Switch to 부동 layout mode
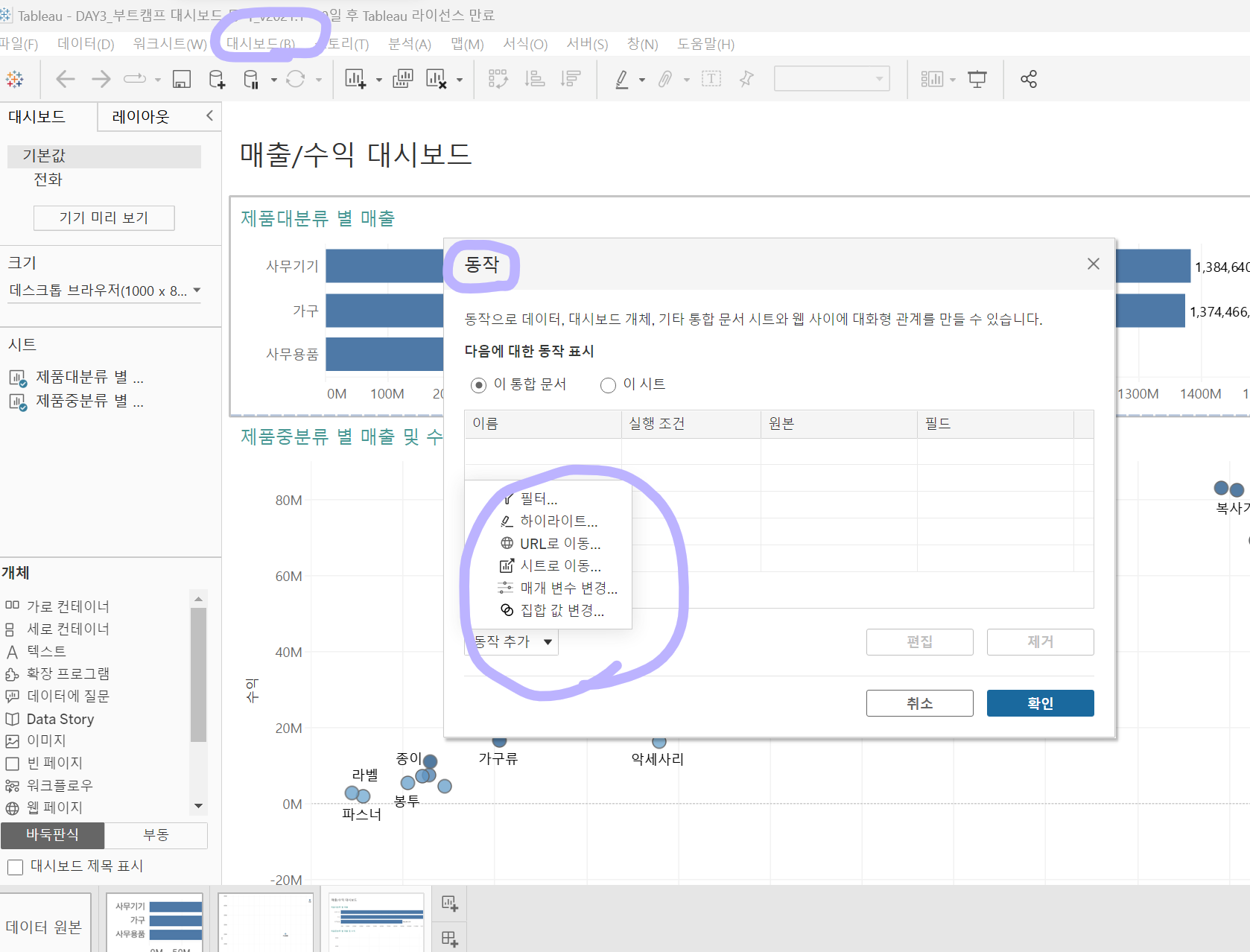This screenshot has height=952, width=1250. (156, 835)
